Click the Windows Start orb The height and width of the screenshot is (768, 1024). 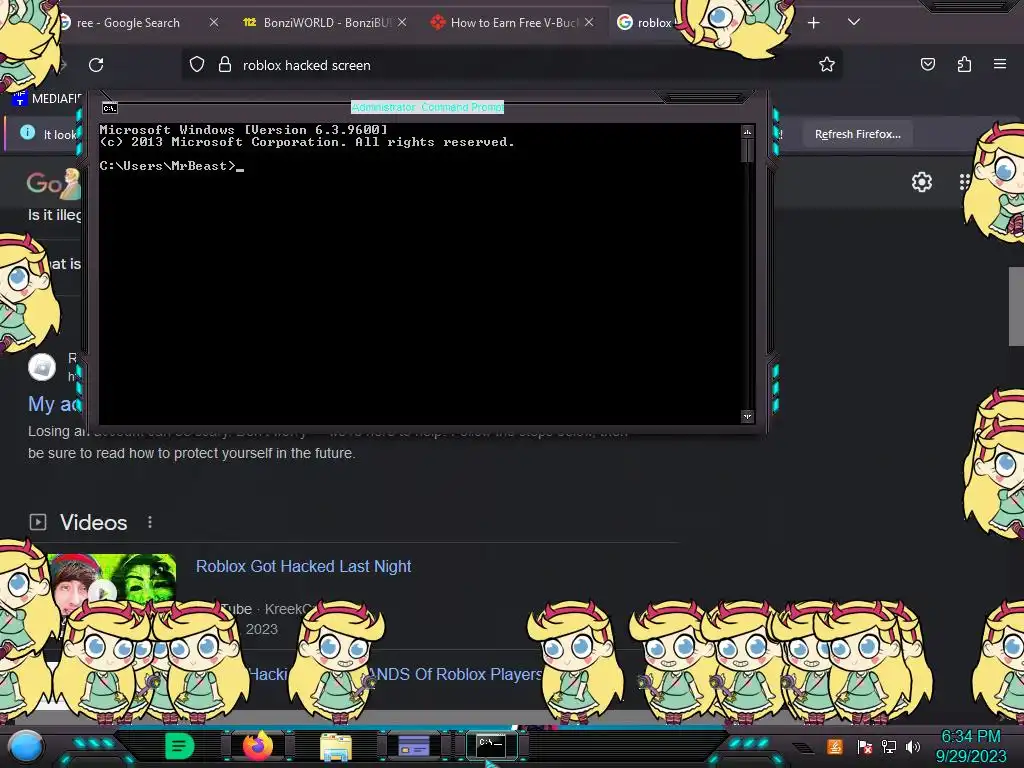(26, 746)
